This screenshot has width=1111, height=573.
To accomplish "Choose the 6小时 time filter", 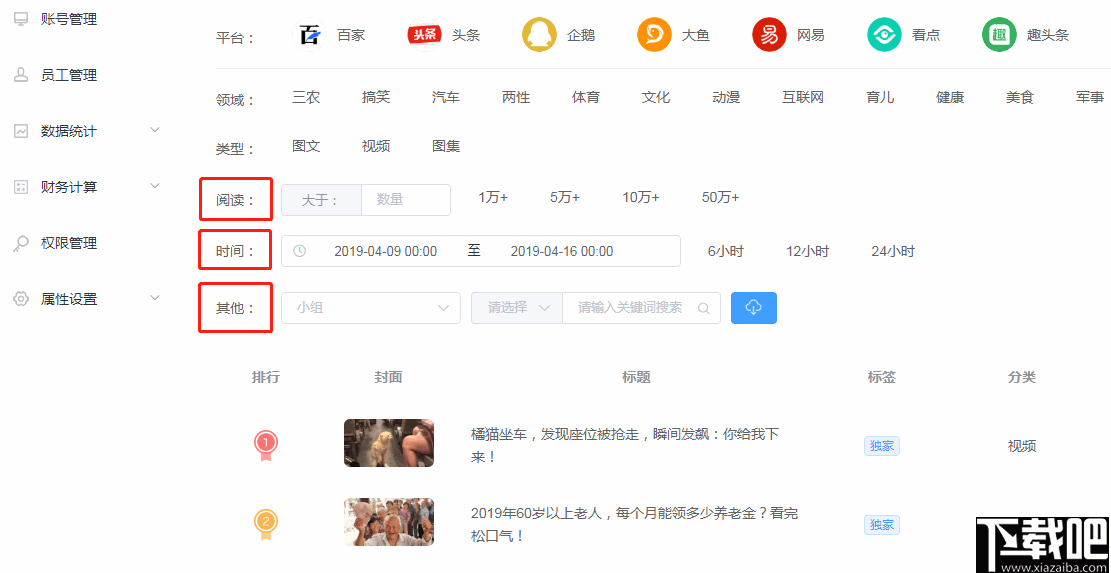I will point(726,251).
